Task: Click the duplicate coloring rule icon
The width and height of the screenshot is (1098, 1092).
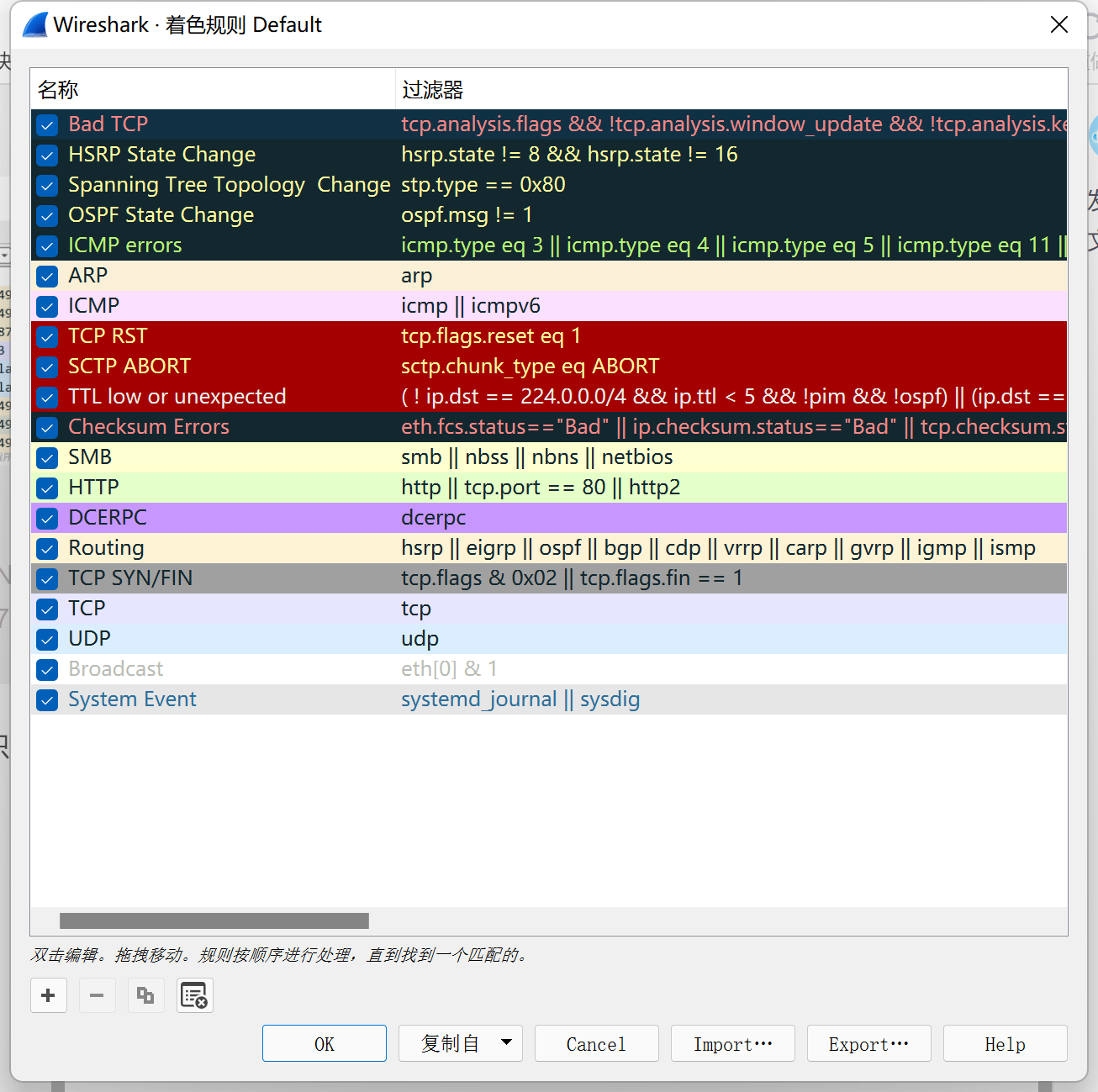Action: [145, 994]
